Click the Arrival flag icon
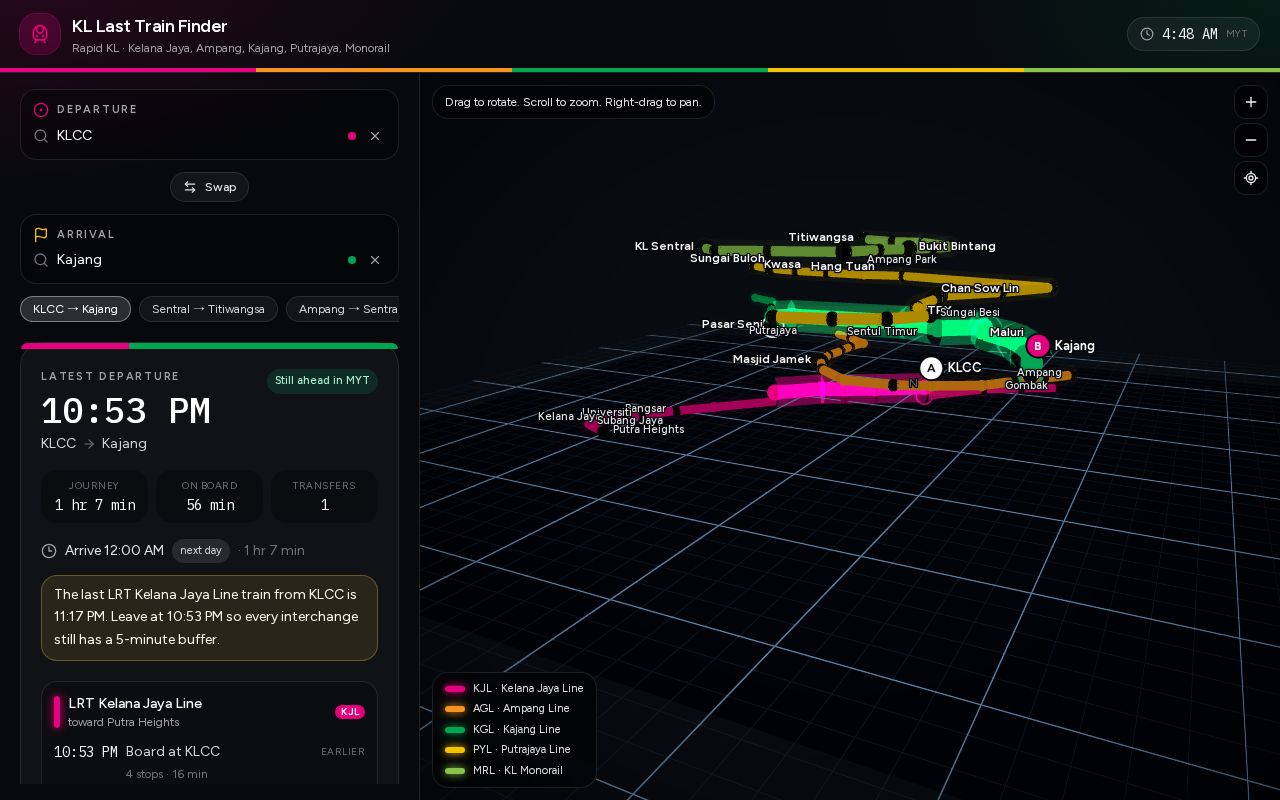Screen dimensions: 1280x800 [41, 234]
